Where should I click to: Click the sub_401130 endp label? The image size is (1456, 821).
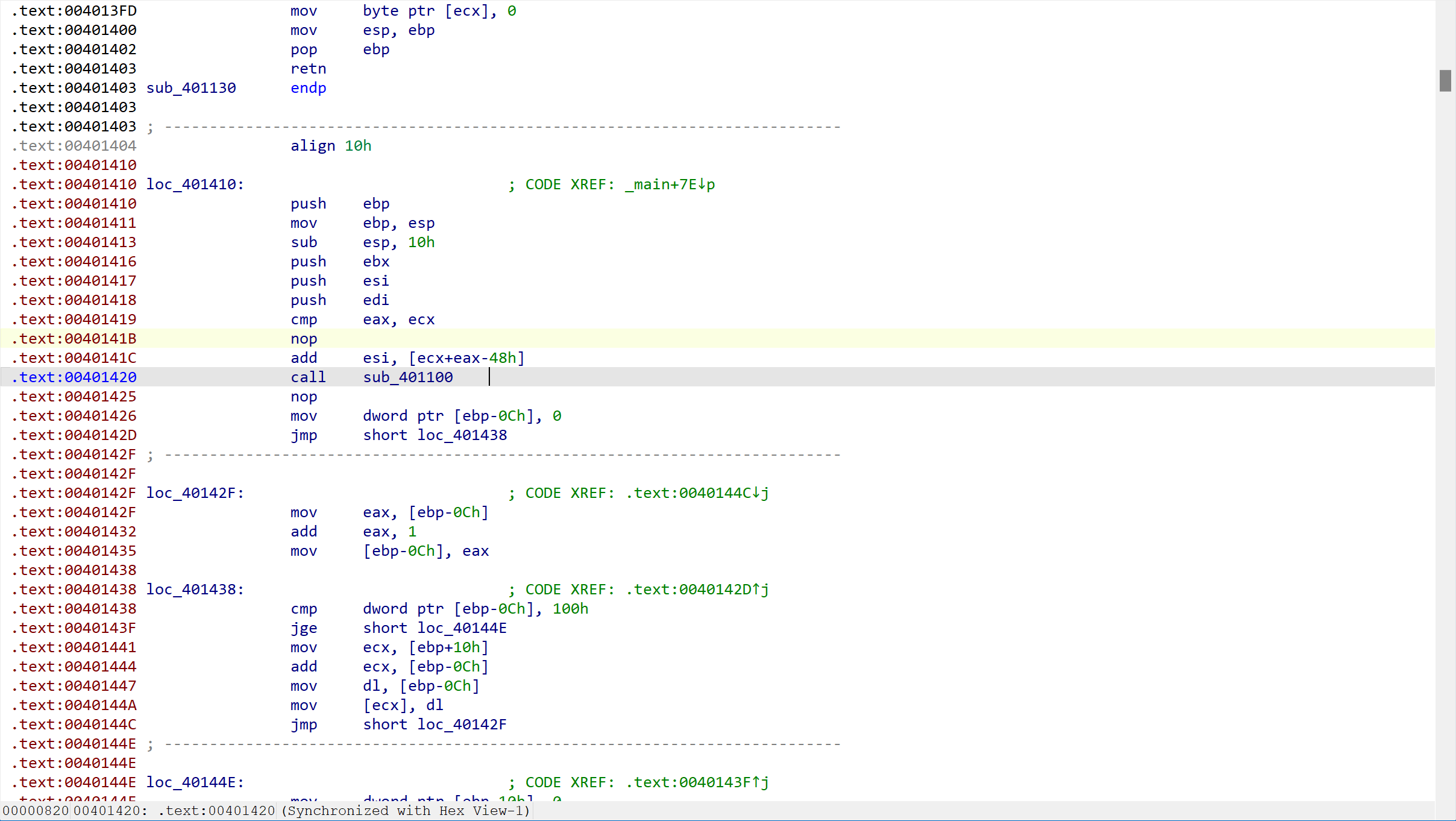(191, 88)
